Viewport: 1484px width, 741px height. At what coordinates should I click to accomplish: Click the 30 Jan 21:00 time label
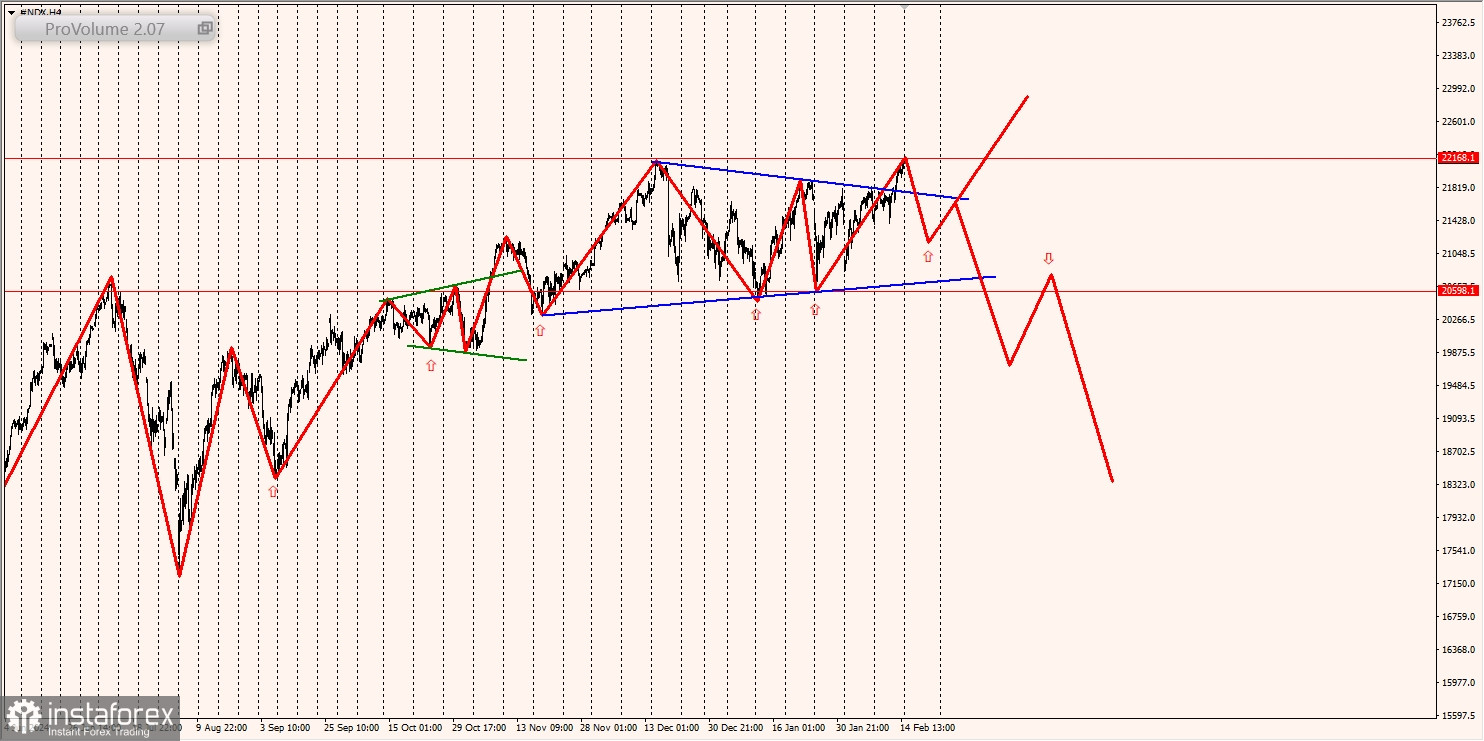pos(863,728)
